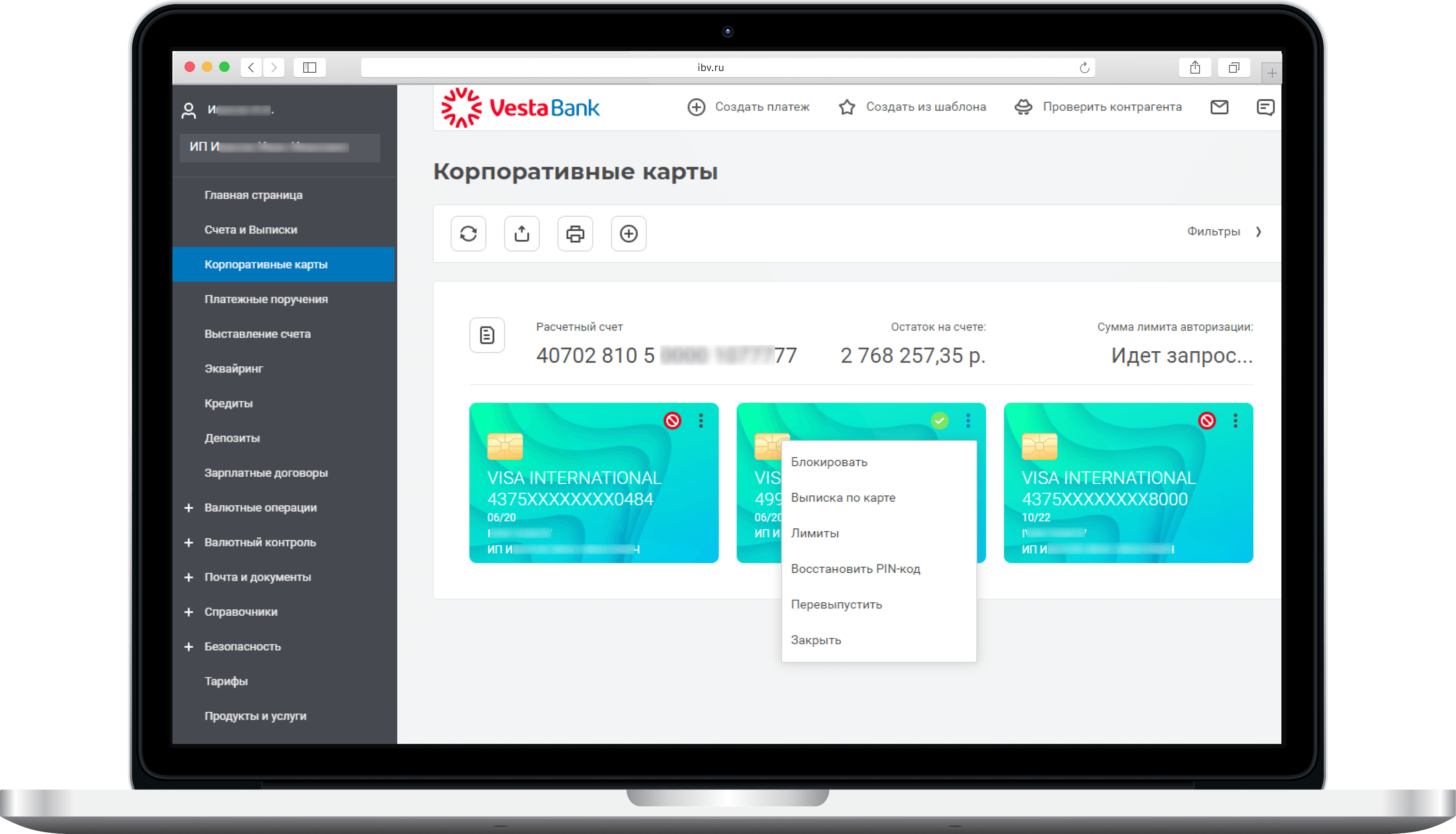Expand Справочники in sidebar
Screen dimensions: 1456x834
[188, 612]
